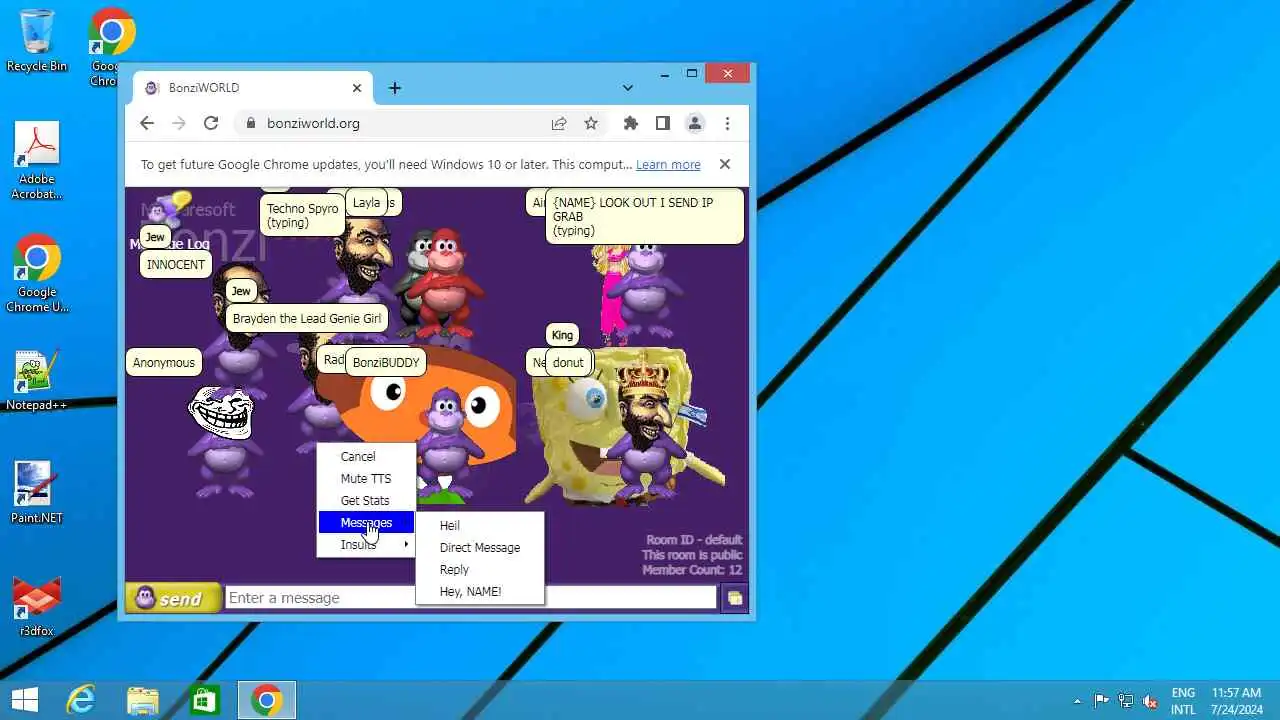Click the Anonymous name tag
This screenshot has width=1280, height=720.
coord(164,362)
